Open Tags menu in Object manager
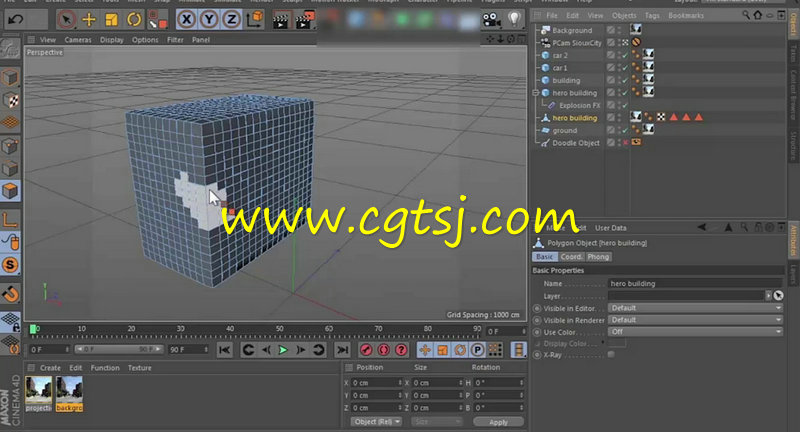800x432 pixels. [652, 15]
